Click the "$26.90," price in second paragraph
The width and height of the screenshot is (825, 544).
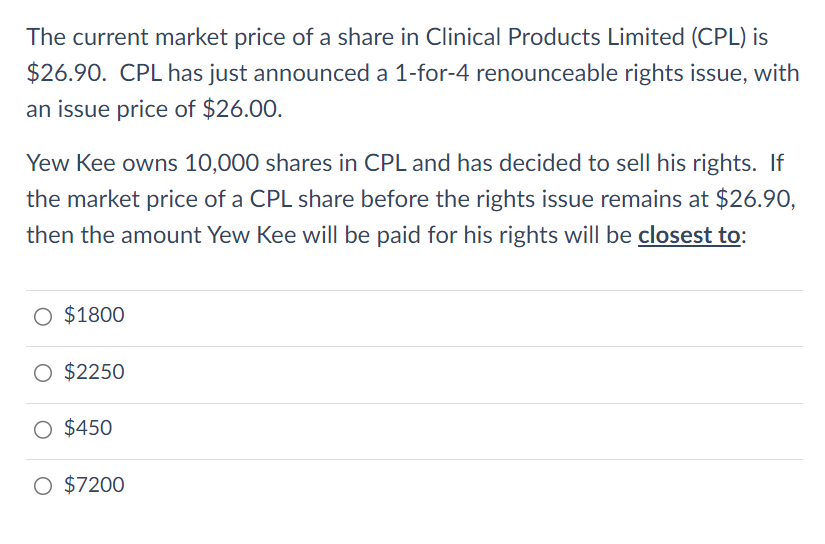pos(756,199)
